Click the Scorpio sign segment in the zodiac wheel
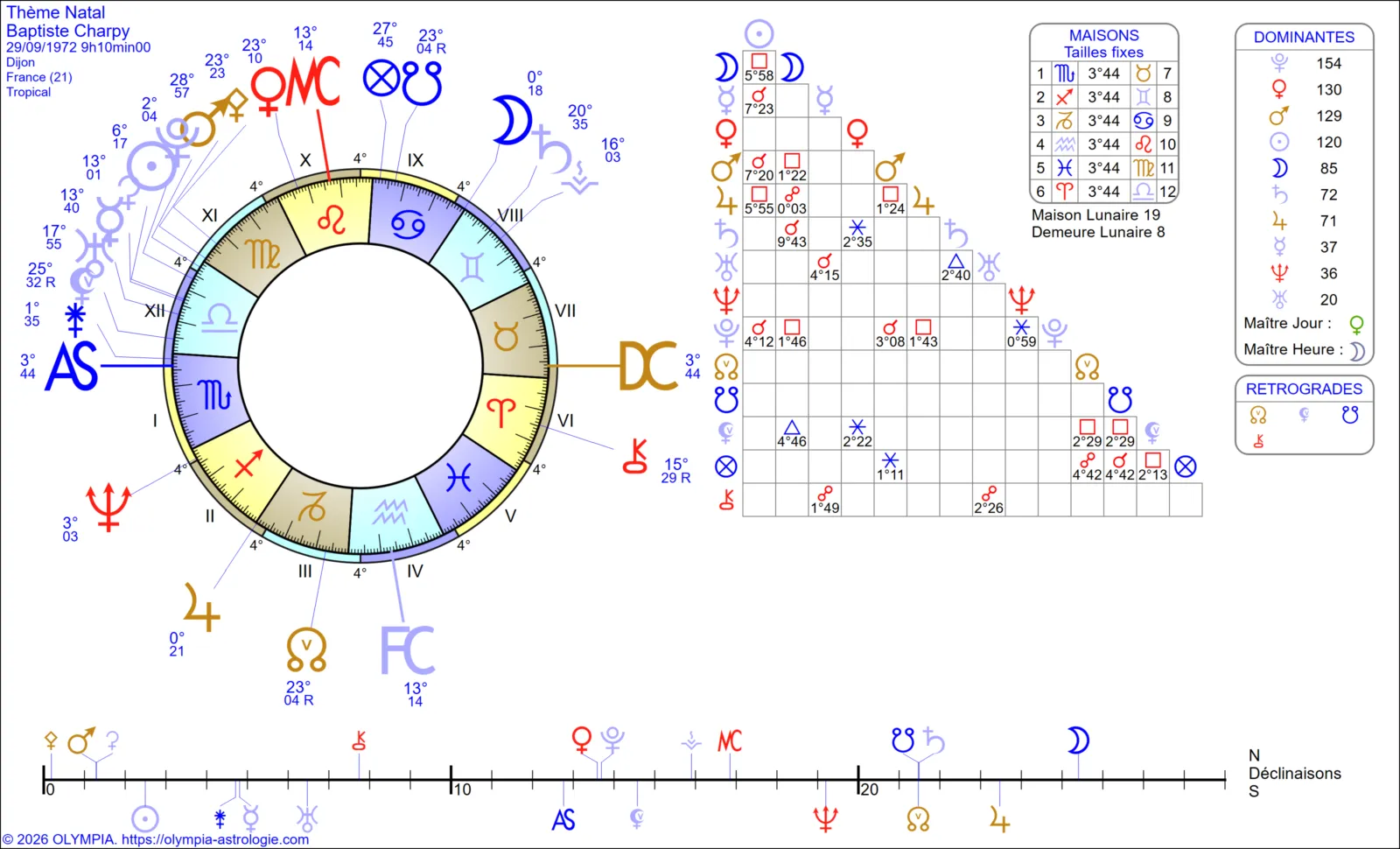This screenshot has height=849, width=1400. coord(214,396)
